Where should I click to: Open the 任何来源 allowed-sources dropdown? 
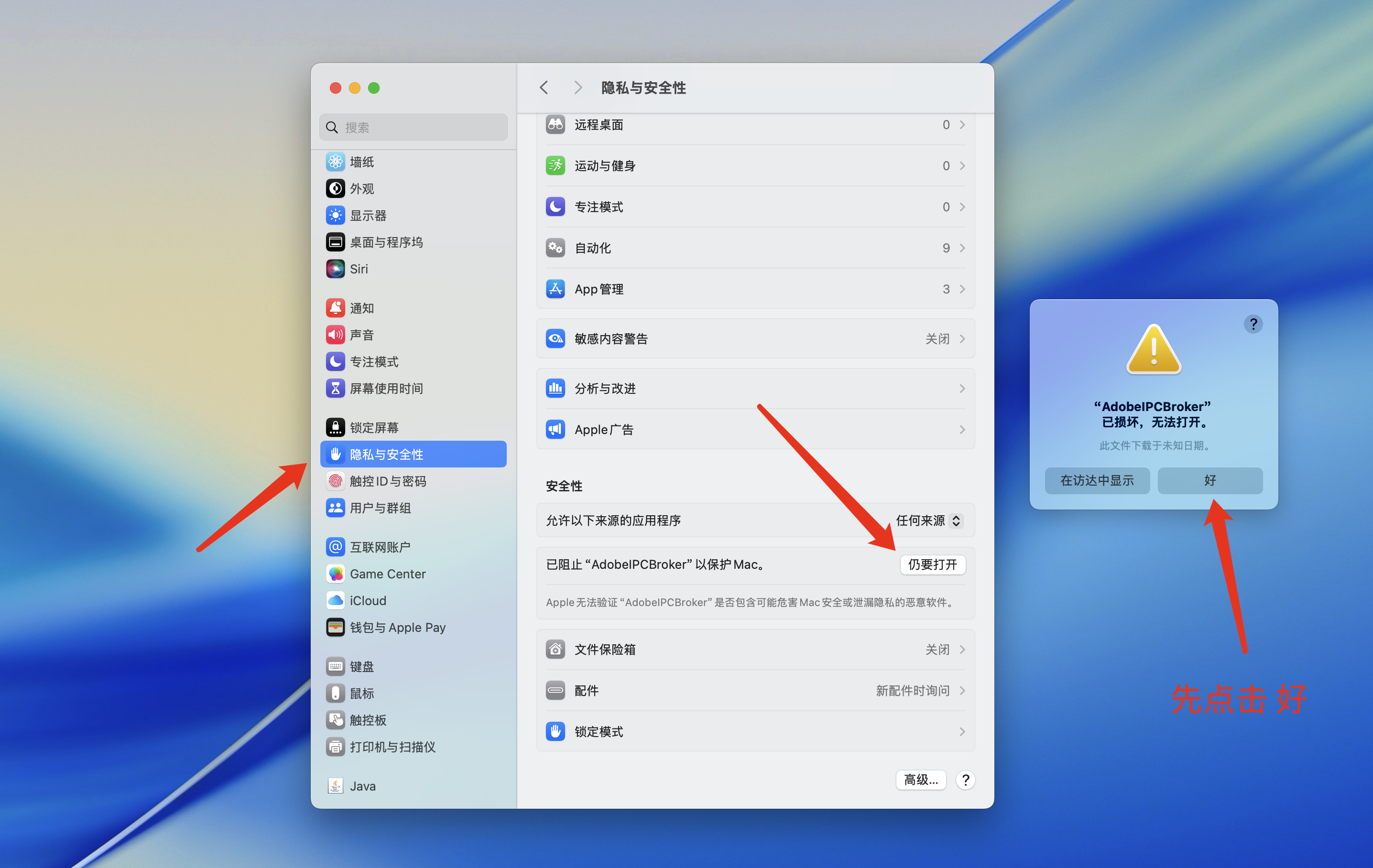coord(929,521)
